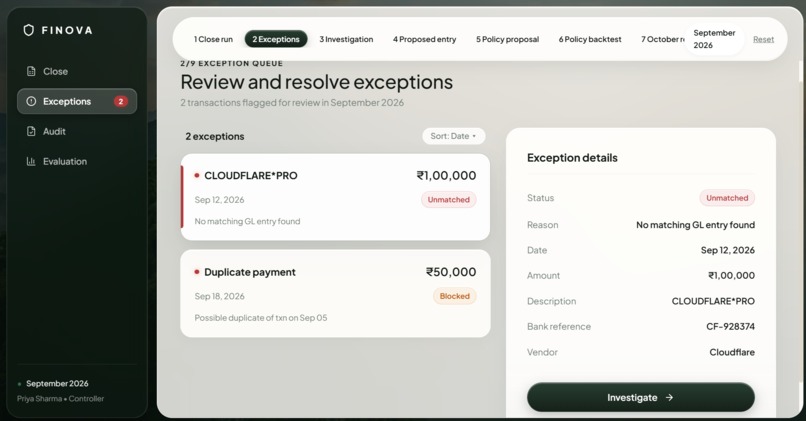
Task: Click the Amount value ₹1,00,000 in details
Action: (731, 276)
